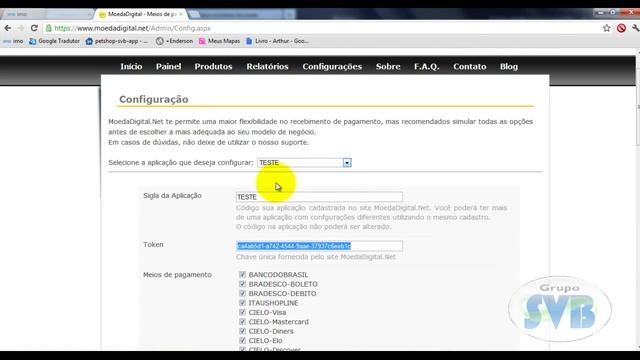This screenshot has height=360, width=640.
Task: Open the Sobre menu item
Action: (x=388, y=67)
